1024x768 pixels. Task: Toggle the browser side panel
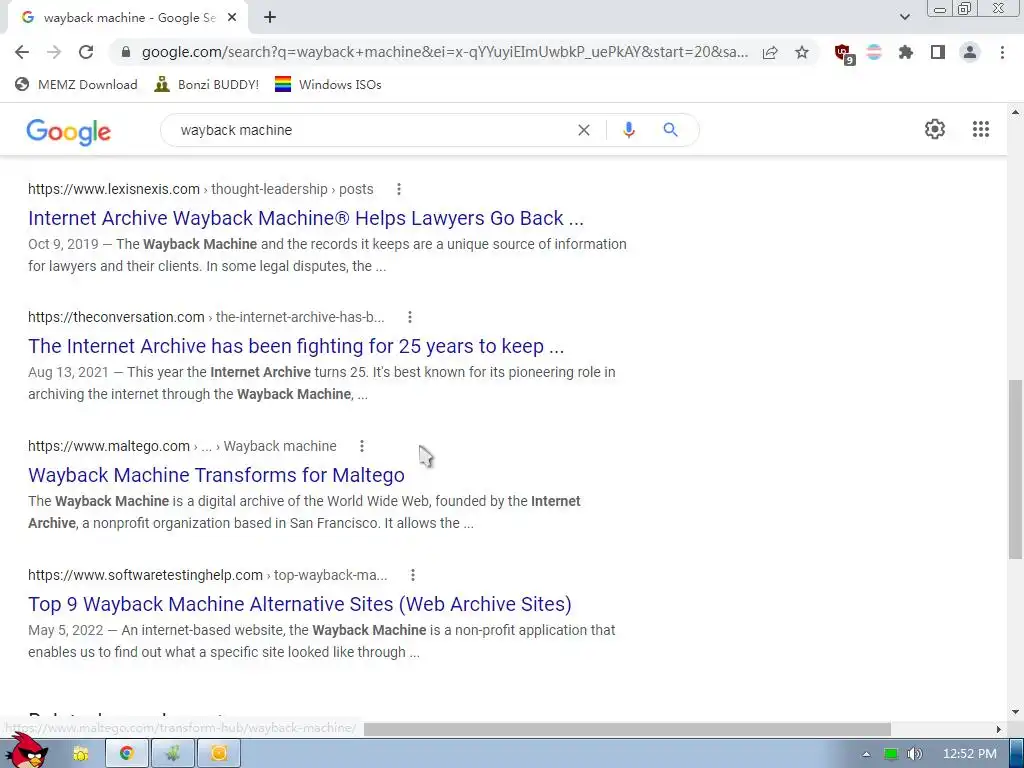(x=938, y=52)
